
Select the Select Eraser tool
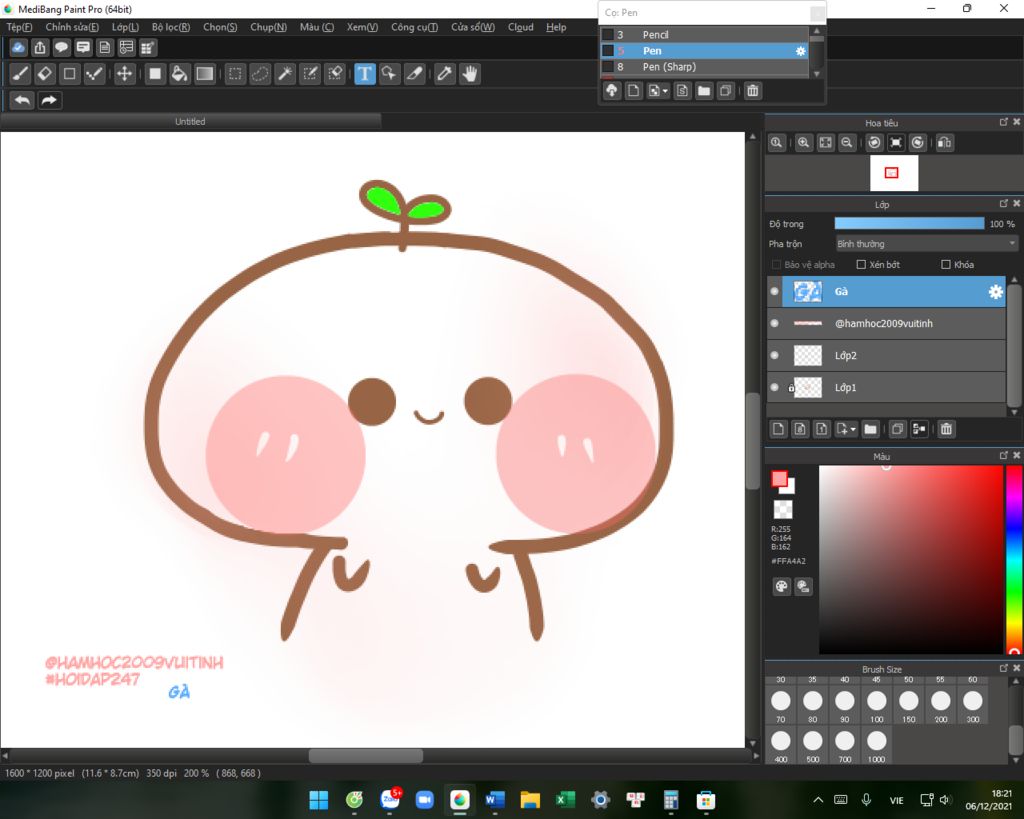[335, 74]
